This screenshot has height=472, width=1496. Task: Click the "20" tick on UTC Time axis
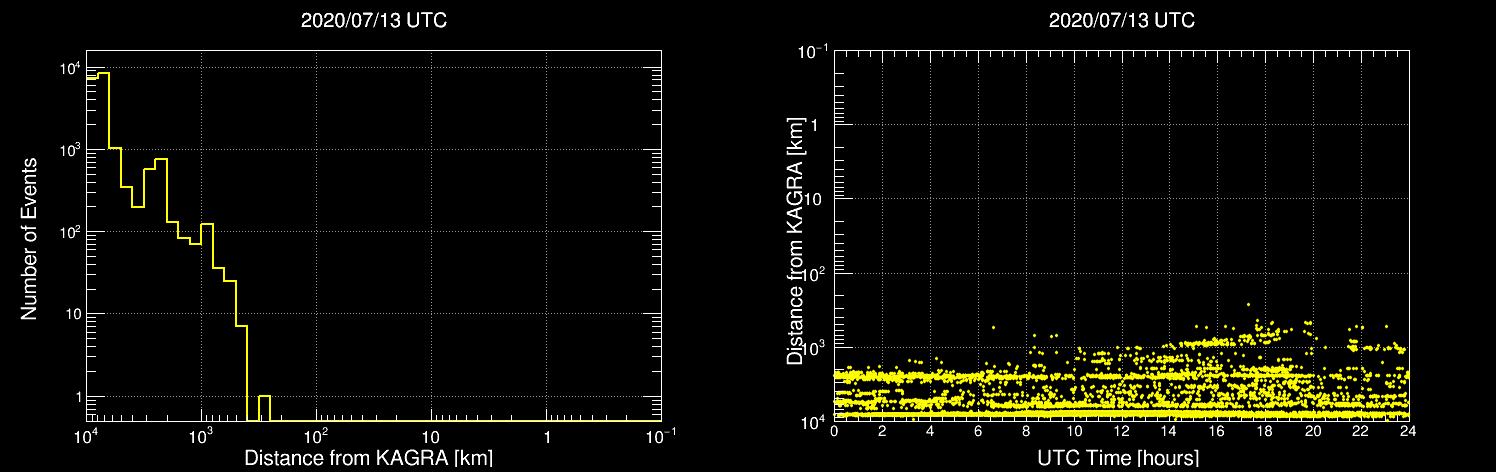point(1313,431)
